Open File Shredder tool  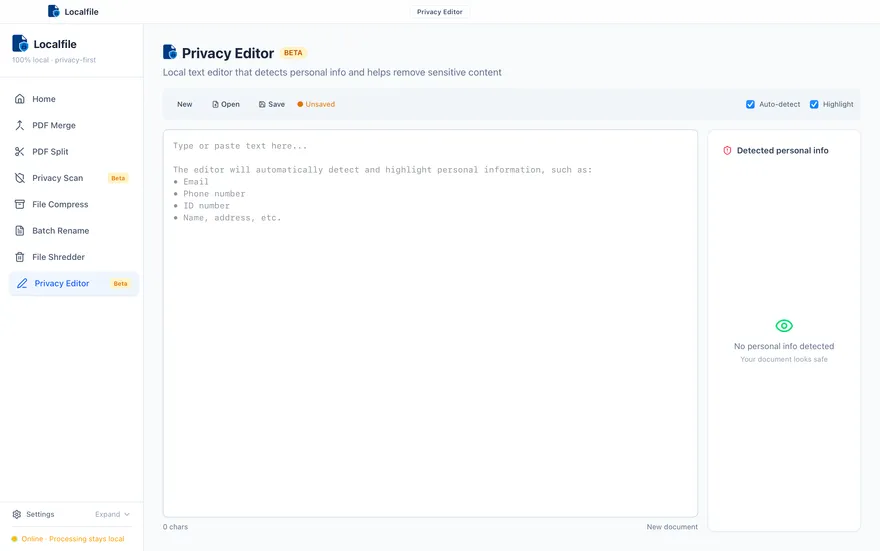74,257
